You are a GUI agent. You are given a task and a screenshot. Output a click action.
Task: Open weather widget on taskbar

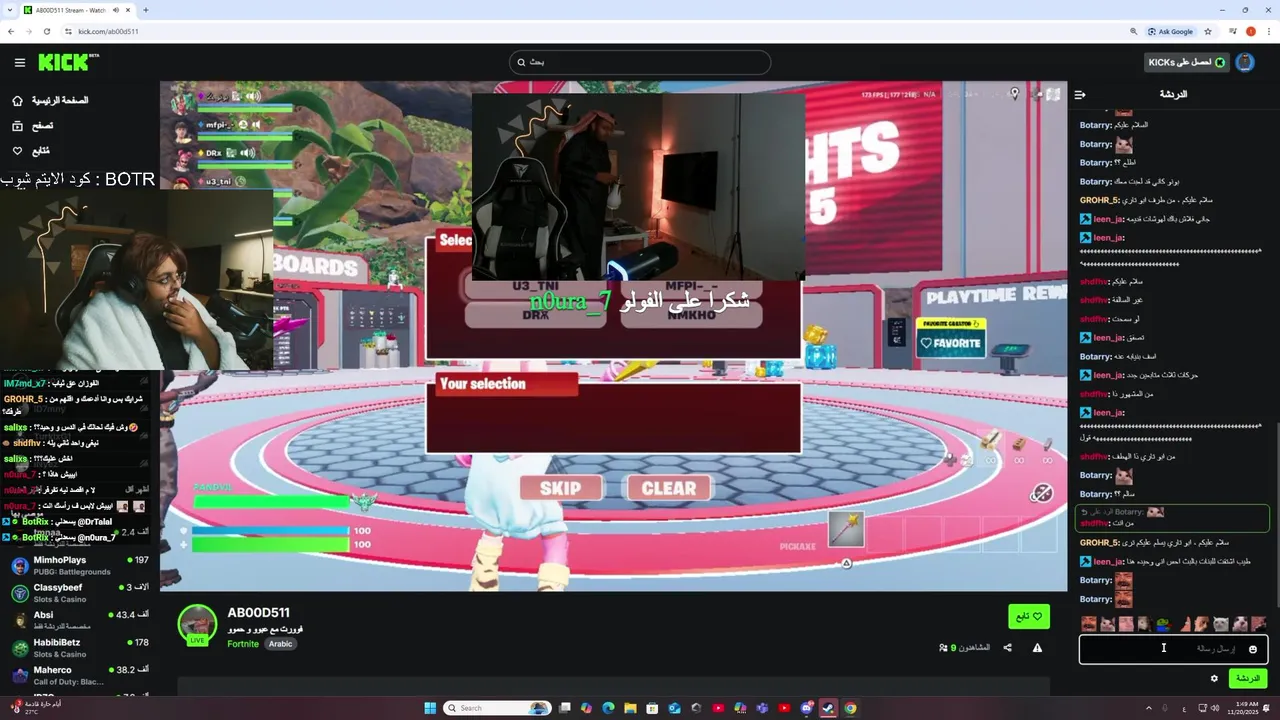pyautogui.click(x=35, y=708)
